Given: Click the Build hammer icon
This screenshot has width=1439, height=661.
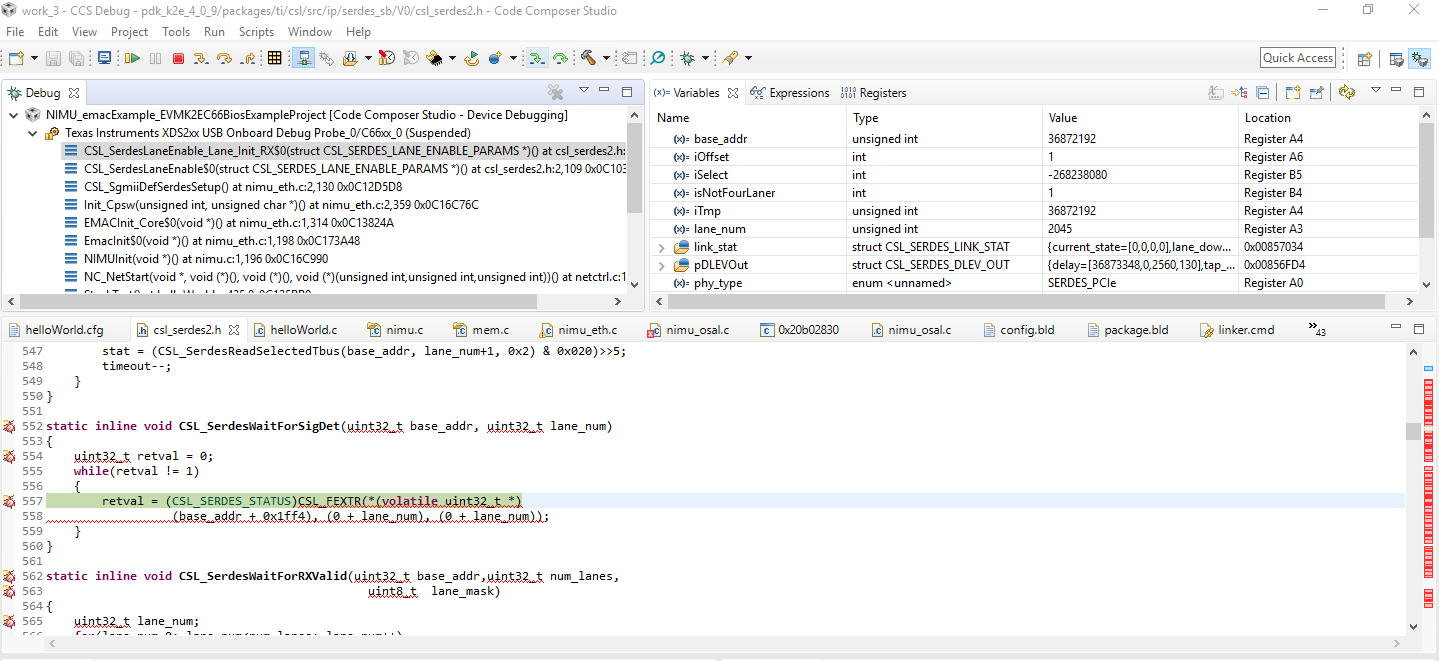Looking at the screenshot, I should pyautogui.click(x=588, y=59).
